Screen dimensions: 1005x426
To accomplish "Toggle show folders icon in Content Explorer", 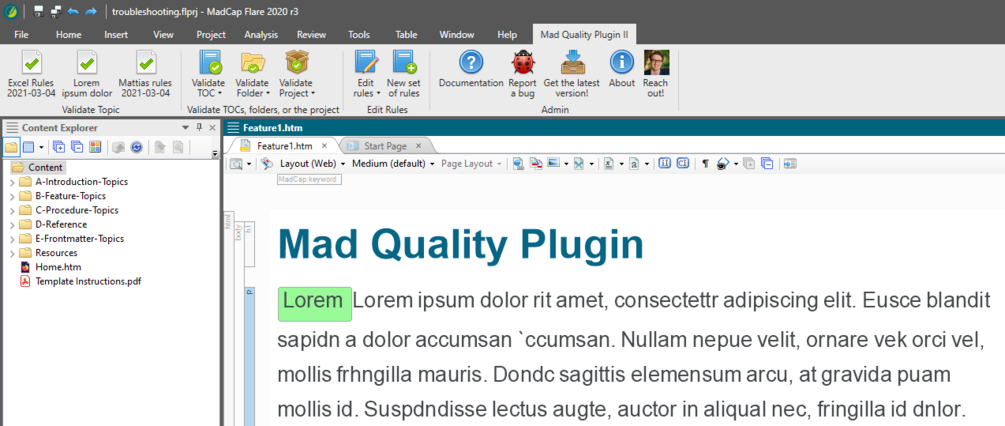I will (11, 147).
